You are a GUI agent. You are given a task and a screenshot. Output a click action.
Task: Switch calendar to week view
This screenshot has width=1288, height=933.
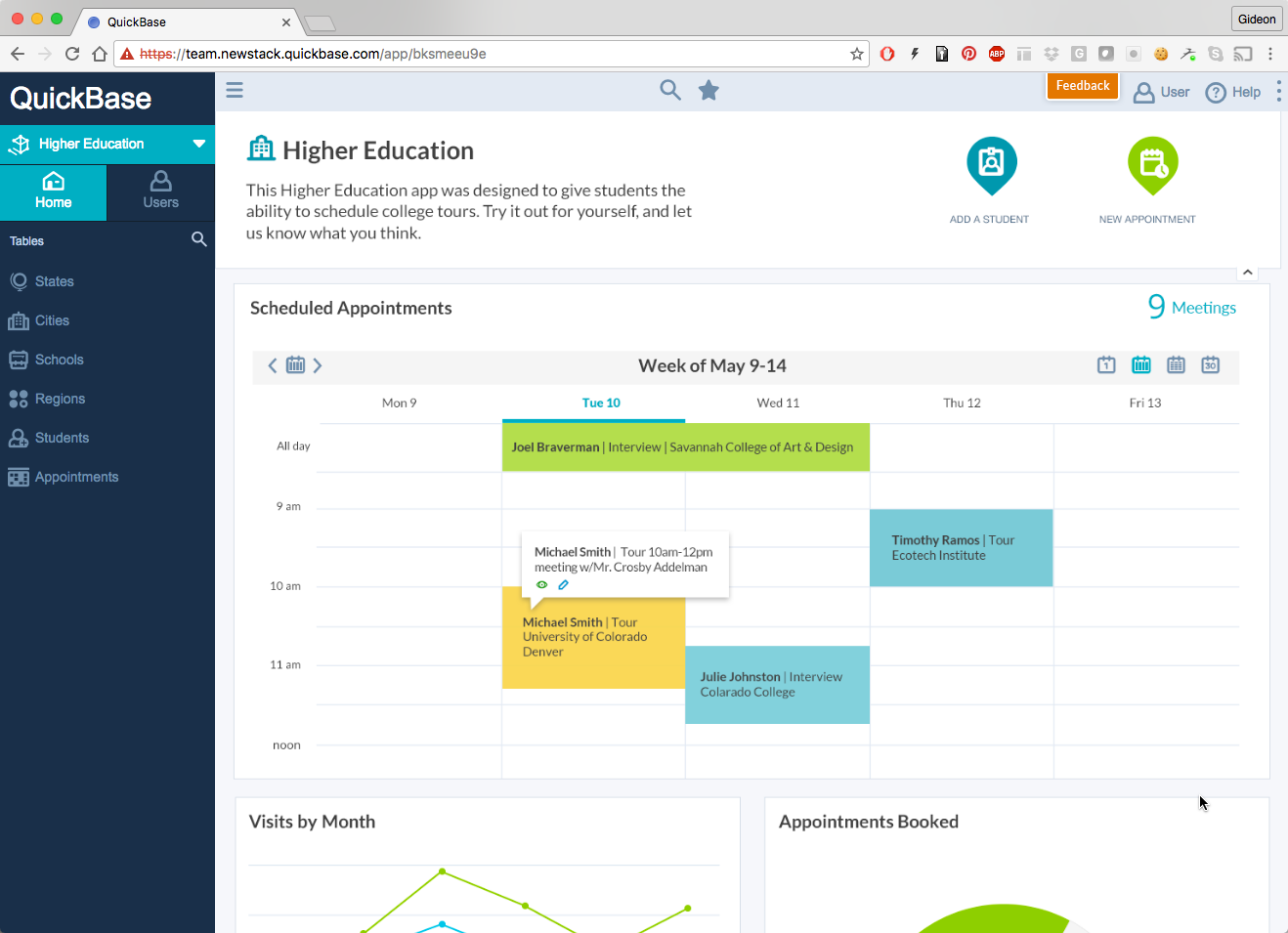pyautogui.click(x=1141, y=364)
